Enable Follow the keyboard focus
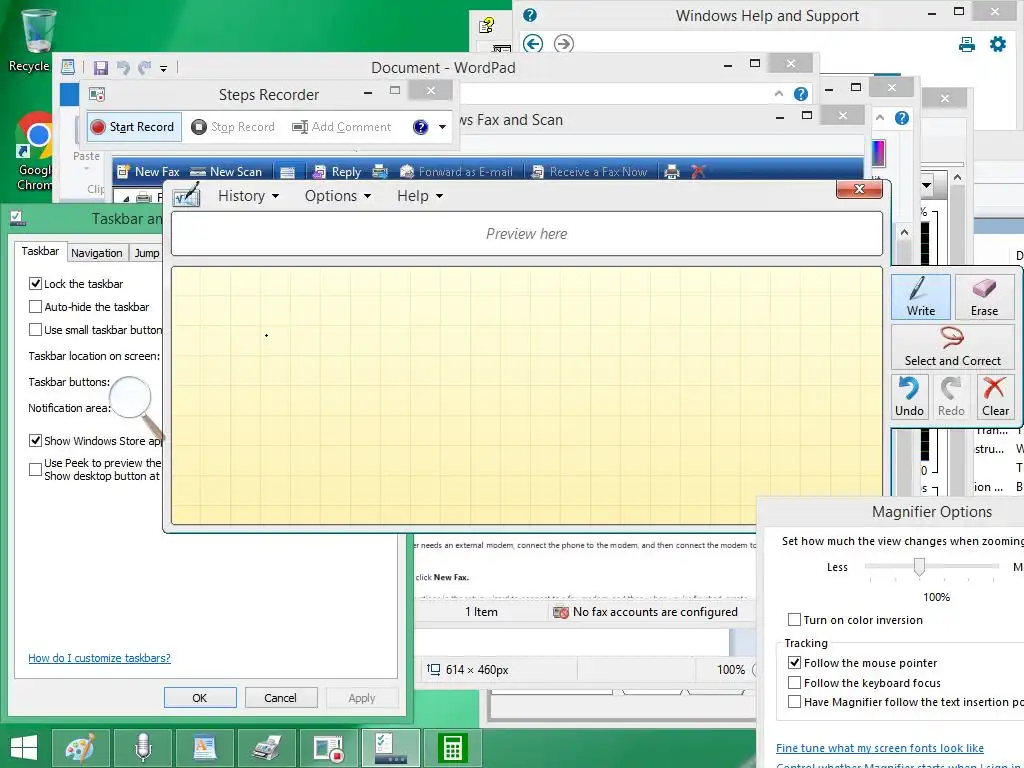Image resolution: width=1024 pixels, height=768 pixels. (x=794, y=682)
